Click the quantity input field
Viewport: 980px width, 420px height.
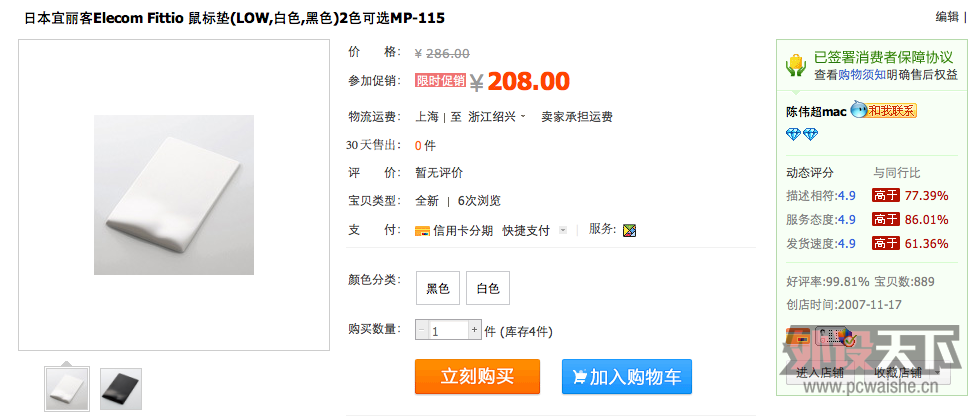coord(448,329)
